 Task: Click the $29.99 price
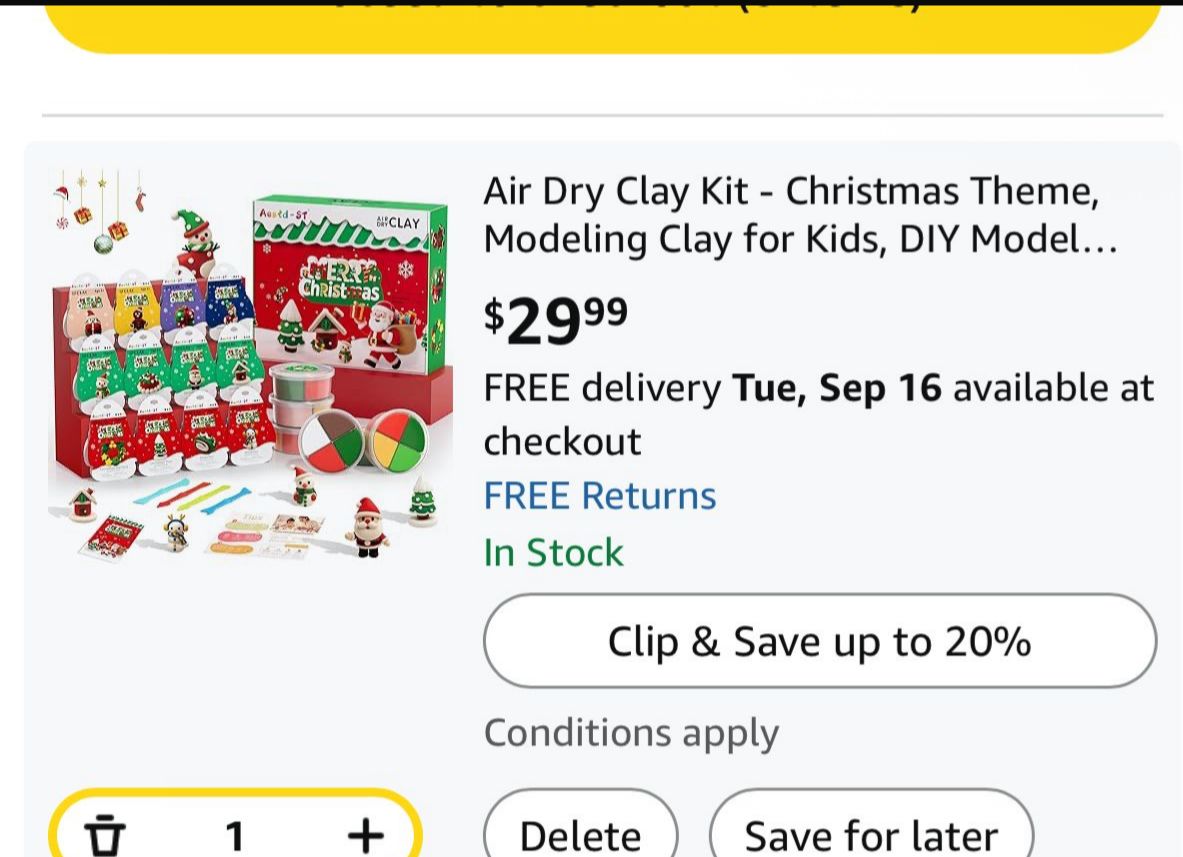[x=556, y=320]
